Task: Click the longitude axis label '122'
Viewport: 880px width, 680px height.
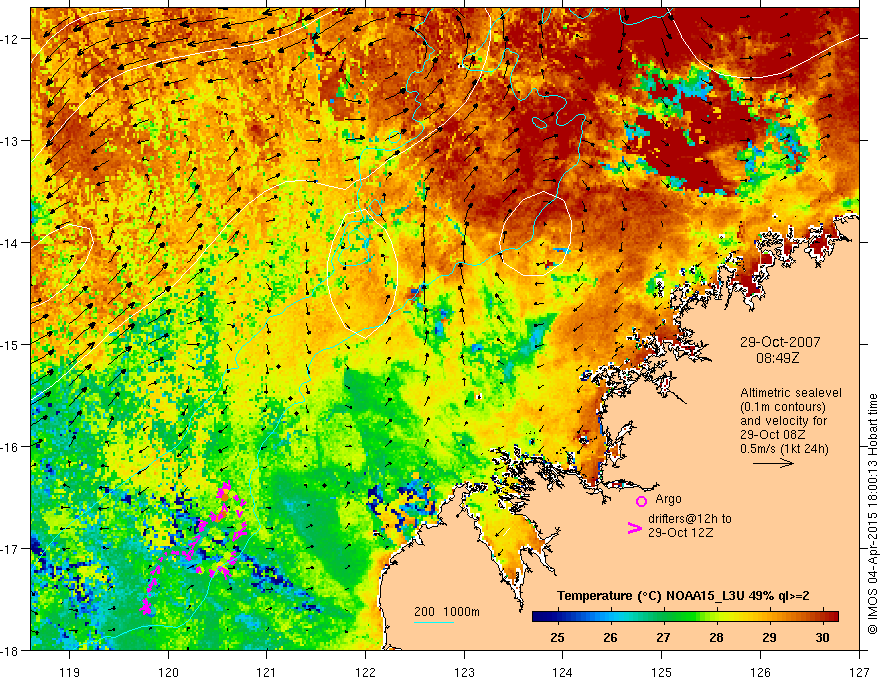Action: (x=365, y=672)
